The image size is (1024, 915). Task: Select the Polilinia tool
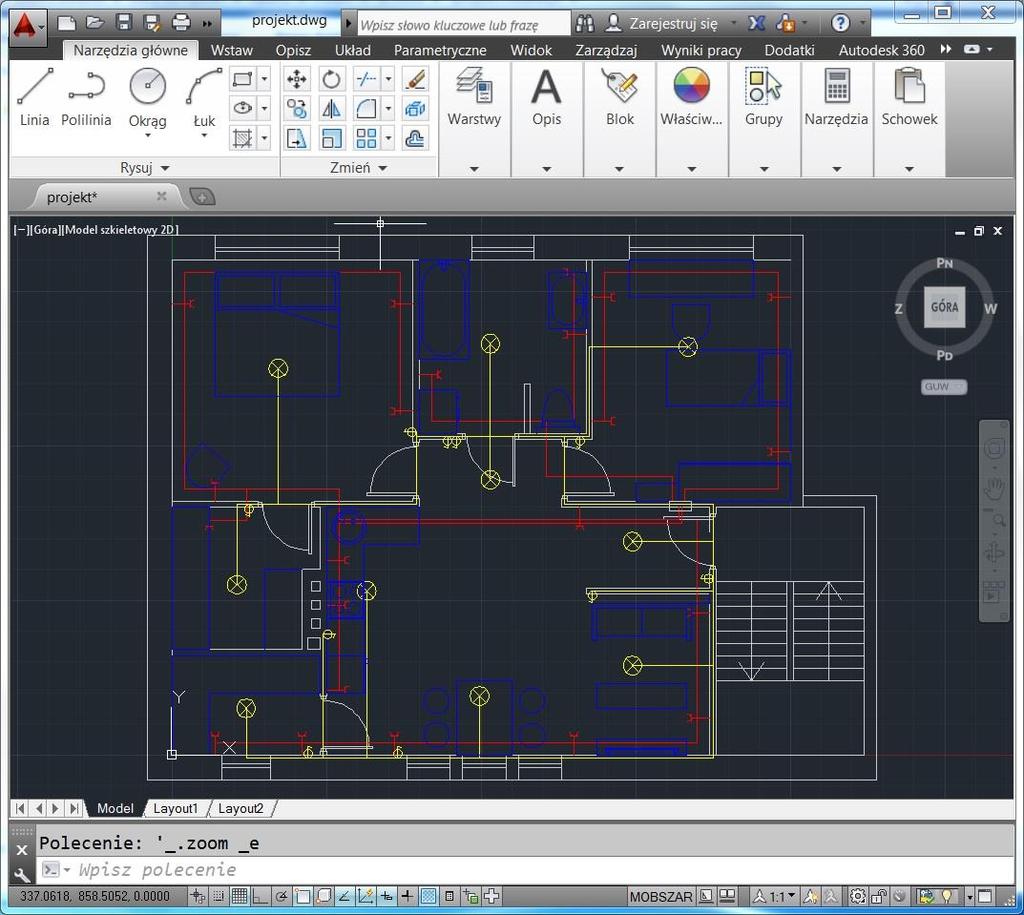86,98
